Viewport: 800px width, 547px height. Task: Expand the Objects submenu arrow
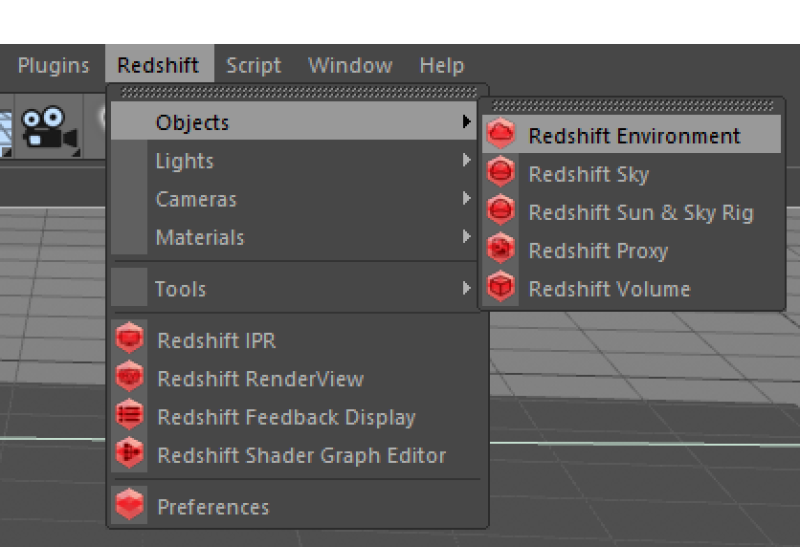466,121
